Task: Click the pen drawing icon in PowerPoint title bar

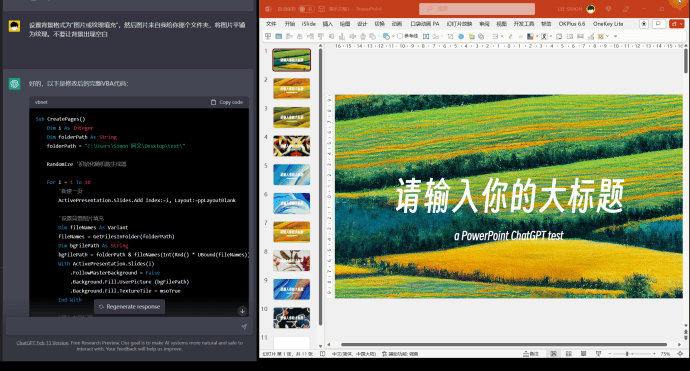Action: (x=626, y=9)
